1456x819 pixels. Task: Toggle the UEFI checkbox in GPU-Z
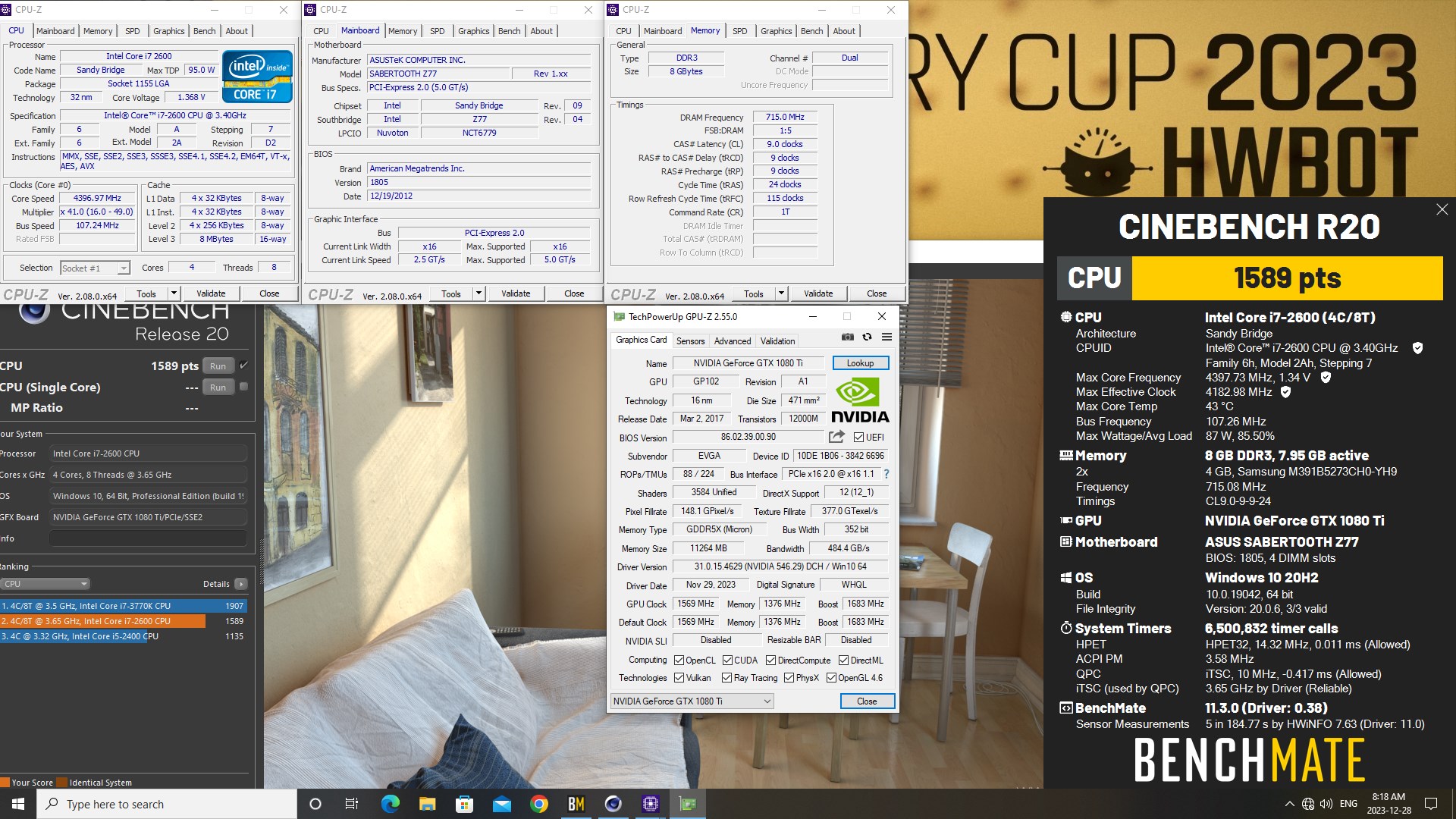point(858,438)
